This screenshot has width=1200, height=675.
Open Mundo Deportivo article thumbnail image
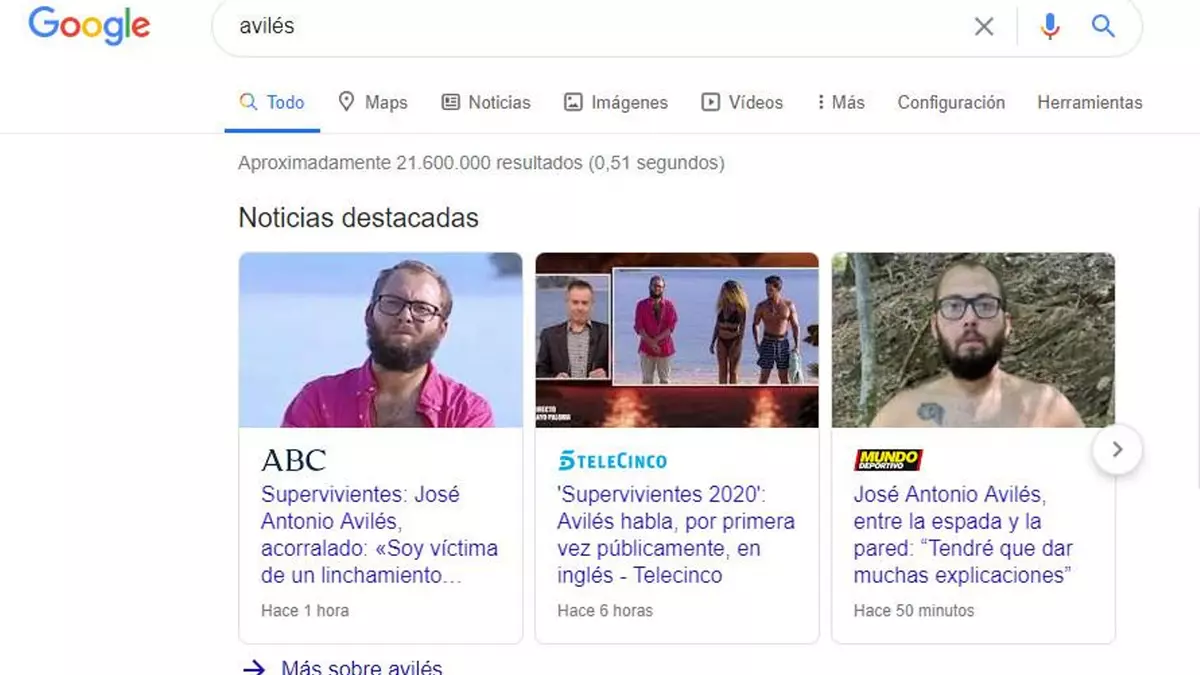point(973,340)
